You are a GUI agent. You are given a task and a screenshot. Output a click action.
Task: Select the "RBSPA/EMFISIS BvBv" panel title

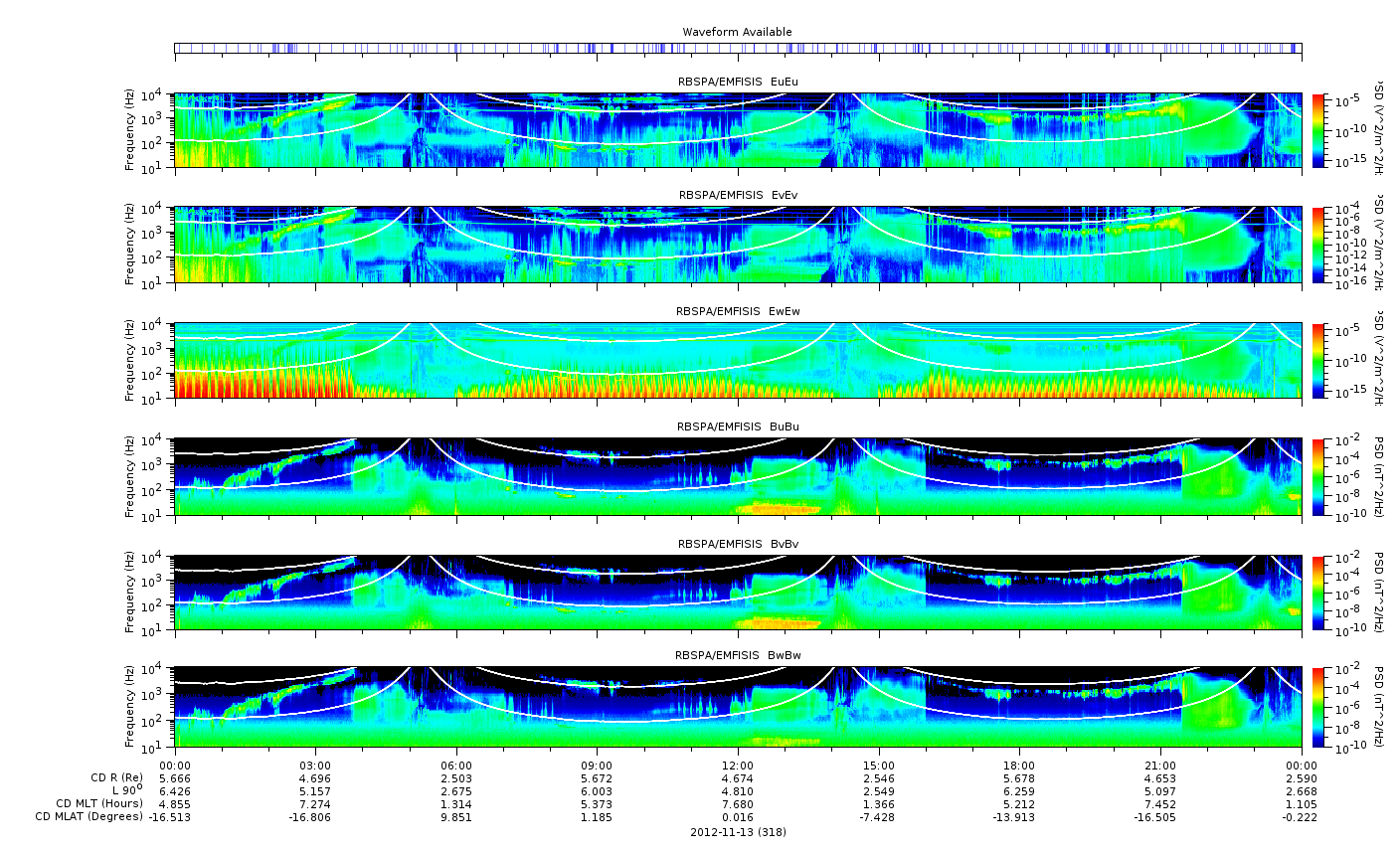pyautogui.click(x=737, y=544)
